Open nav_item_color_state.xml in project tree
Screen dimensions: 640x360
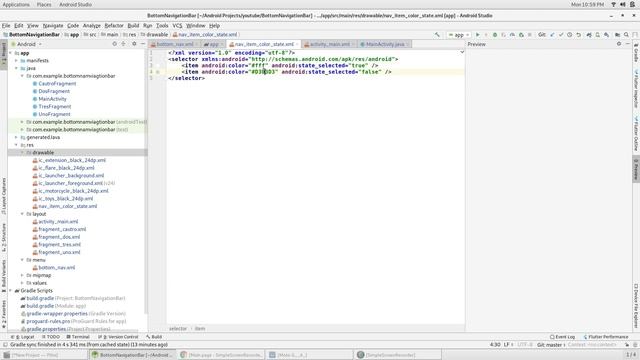point(67,206)
